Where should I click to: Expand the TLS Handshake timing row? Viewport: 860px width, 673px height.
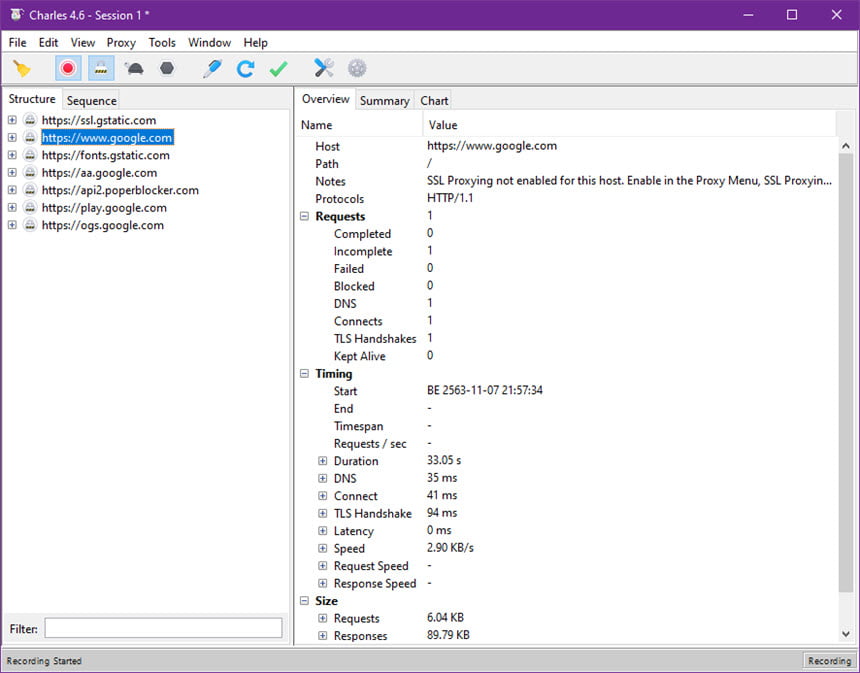322,513
